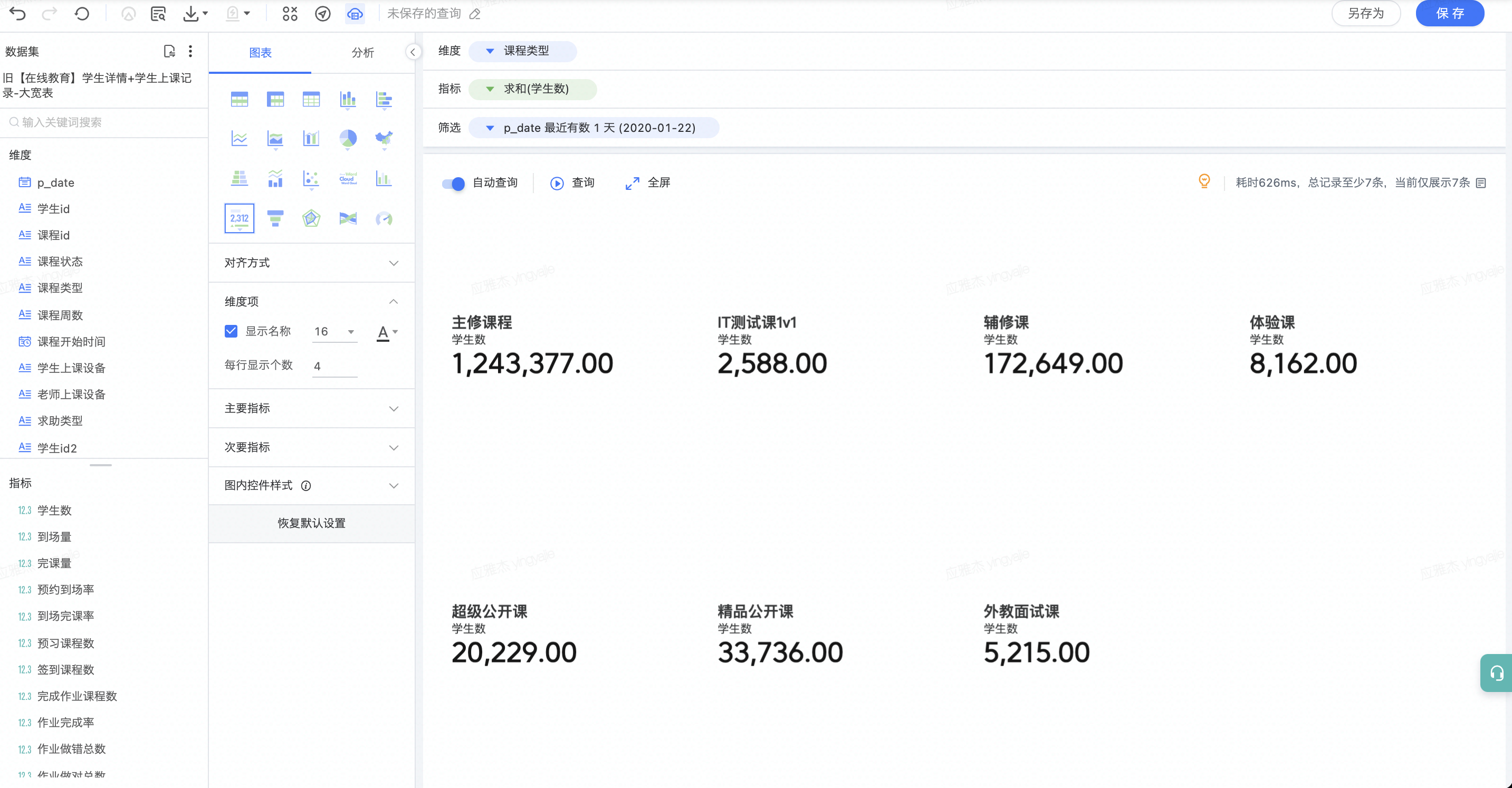Click the compass send icon in toolbar
The image size is (1512, 788).
click(322, 14)
